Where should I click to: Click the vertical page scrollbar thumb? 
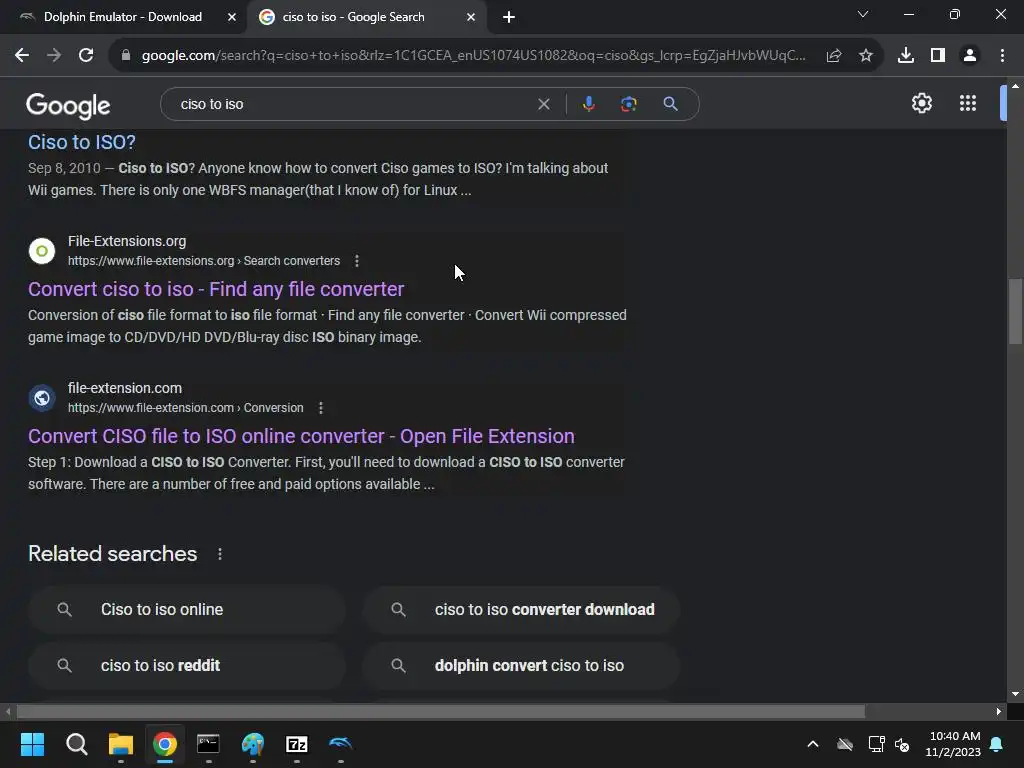coord(1015,311)
